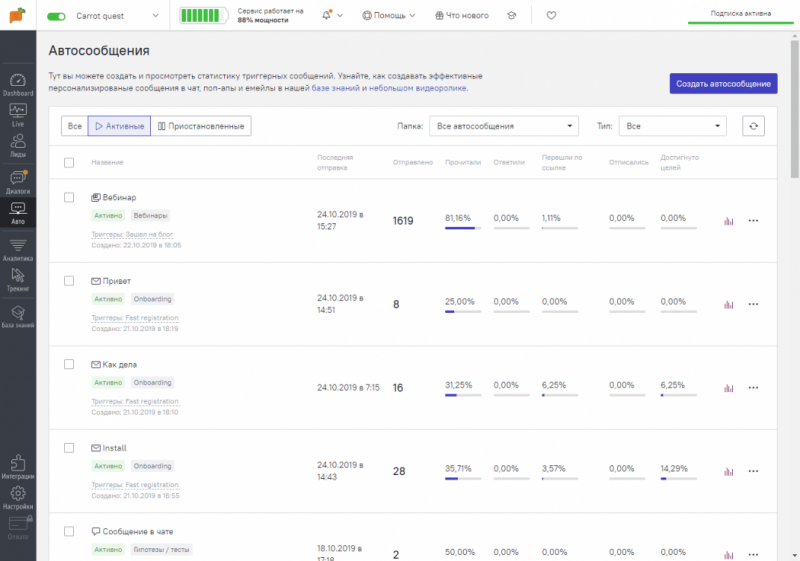The width and height of the screenshot is (800, 561).
Task: Tick the select-all checkbox in header
Action: tap(69, 162)
